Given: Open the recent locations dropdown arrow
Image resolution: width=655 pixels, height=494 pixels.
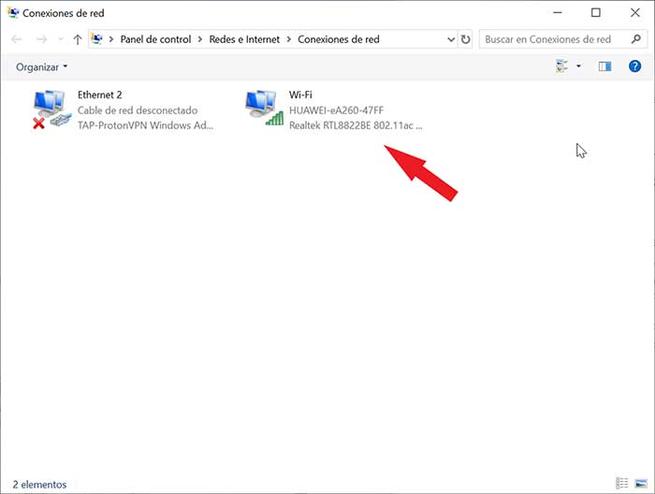Looking at the screenshot, I should tap(61, 40).
